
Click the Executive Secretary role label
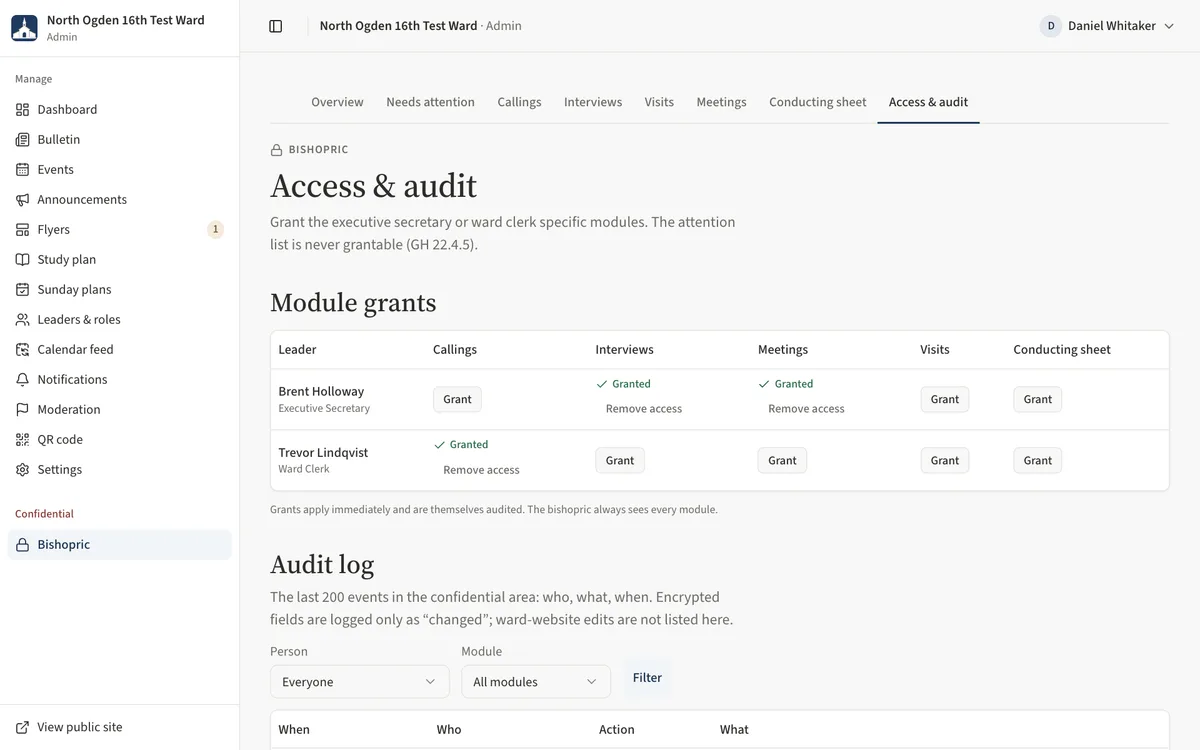tap(324, 409)
